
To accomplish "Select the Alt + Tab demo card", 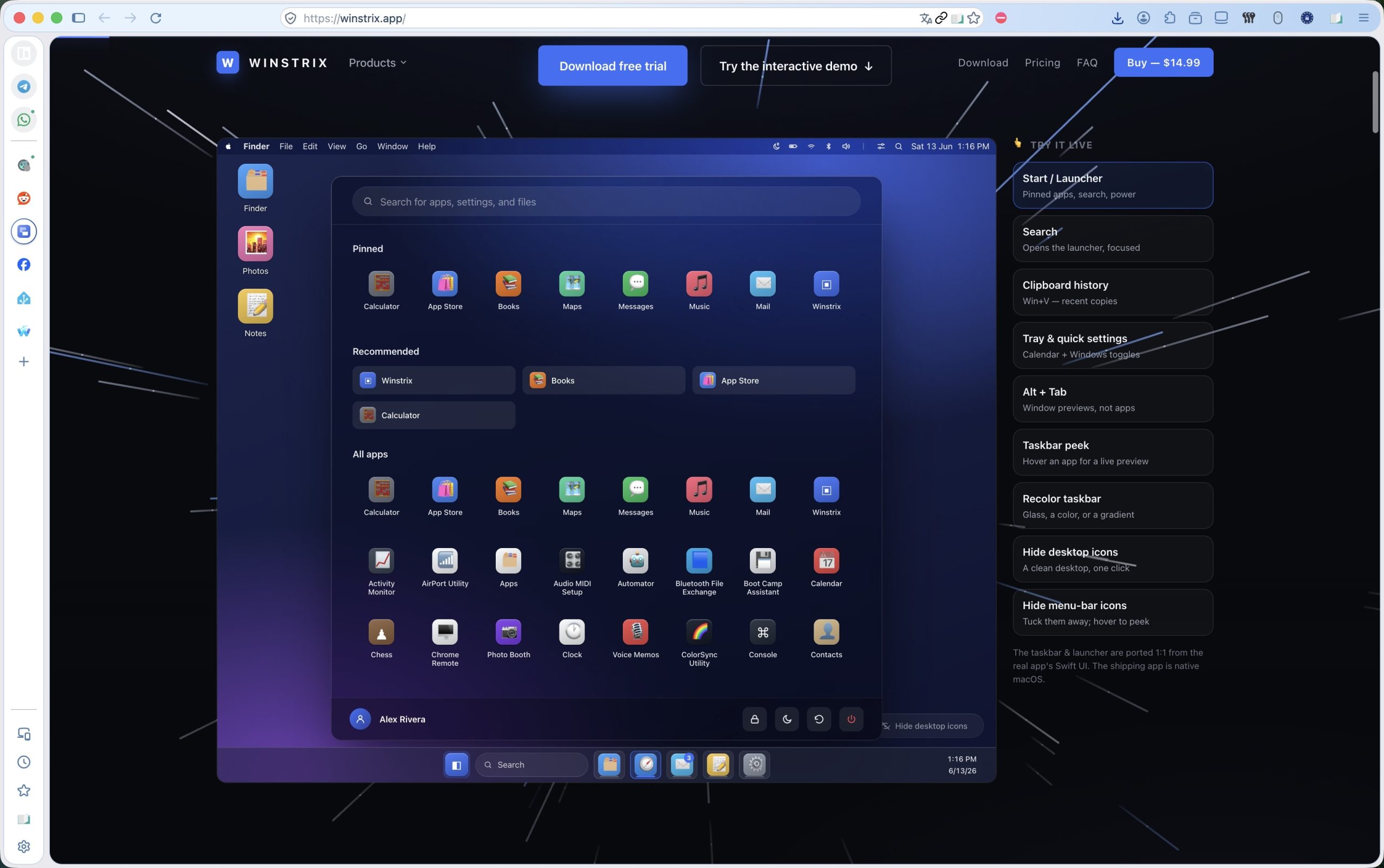I will click(x=1113, y=399).
